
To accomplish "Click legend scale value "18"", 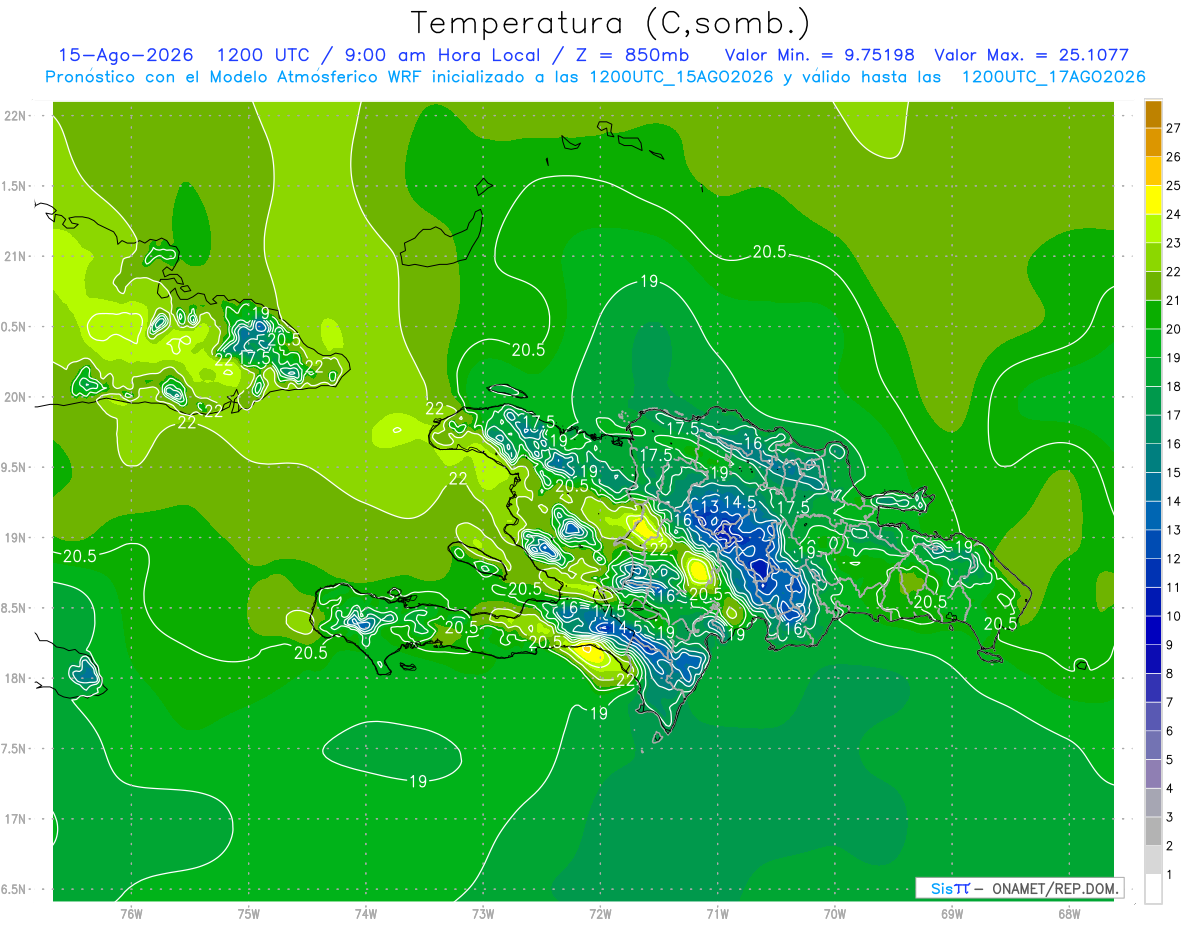I will tap(1174, 386).
